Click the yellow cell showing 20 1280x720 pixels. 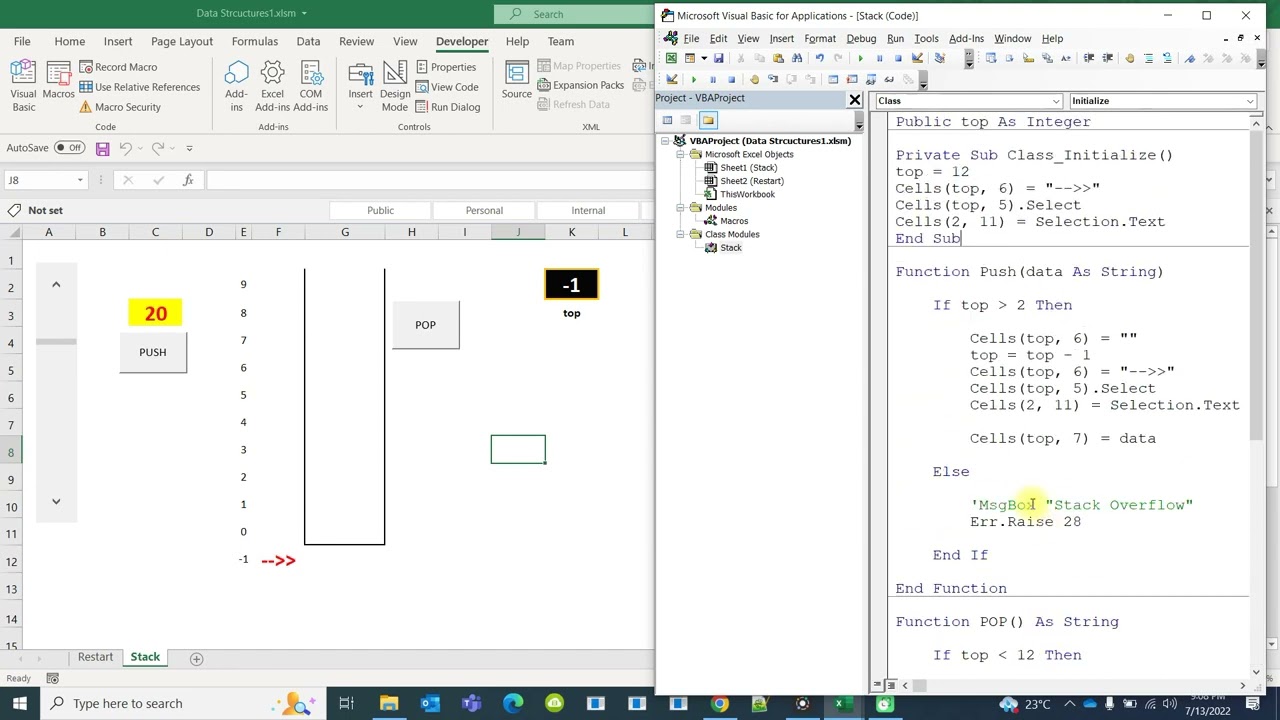tap(155, 313)
